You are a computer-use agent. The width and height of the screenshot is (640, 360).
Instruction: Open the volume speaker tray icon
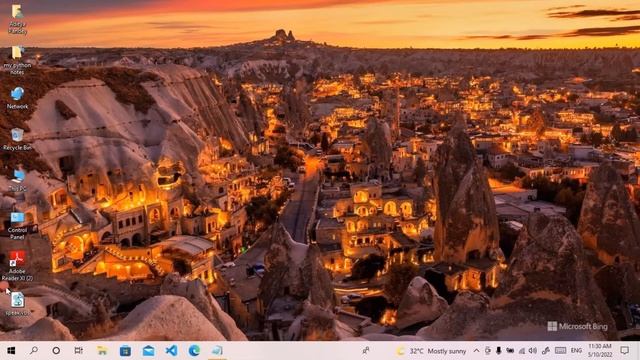point(533,351)
